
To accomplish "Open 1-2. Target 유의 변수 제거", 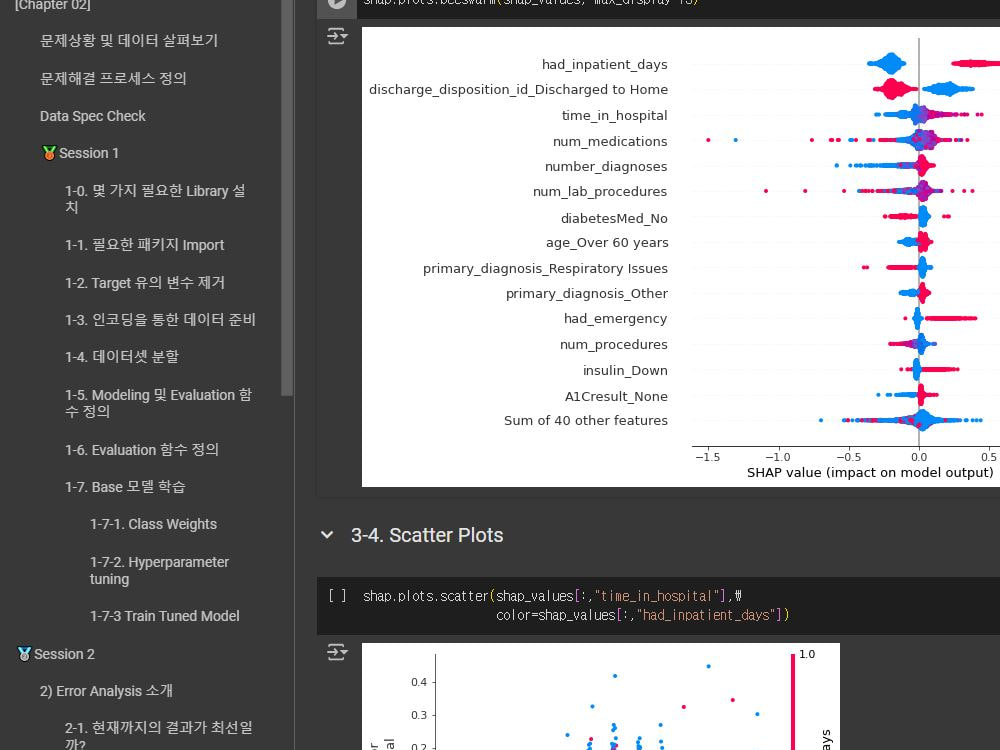I will tap(145, 283).
